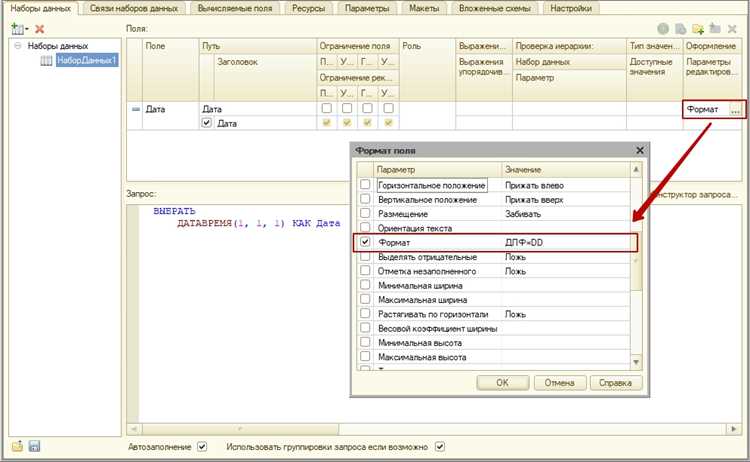This screenshot has width=750, height=462.
Task: Click the Значение column header in dialog
Action: (x=566, y=169)
